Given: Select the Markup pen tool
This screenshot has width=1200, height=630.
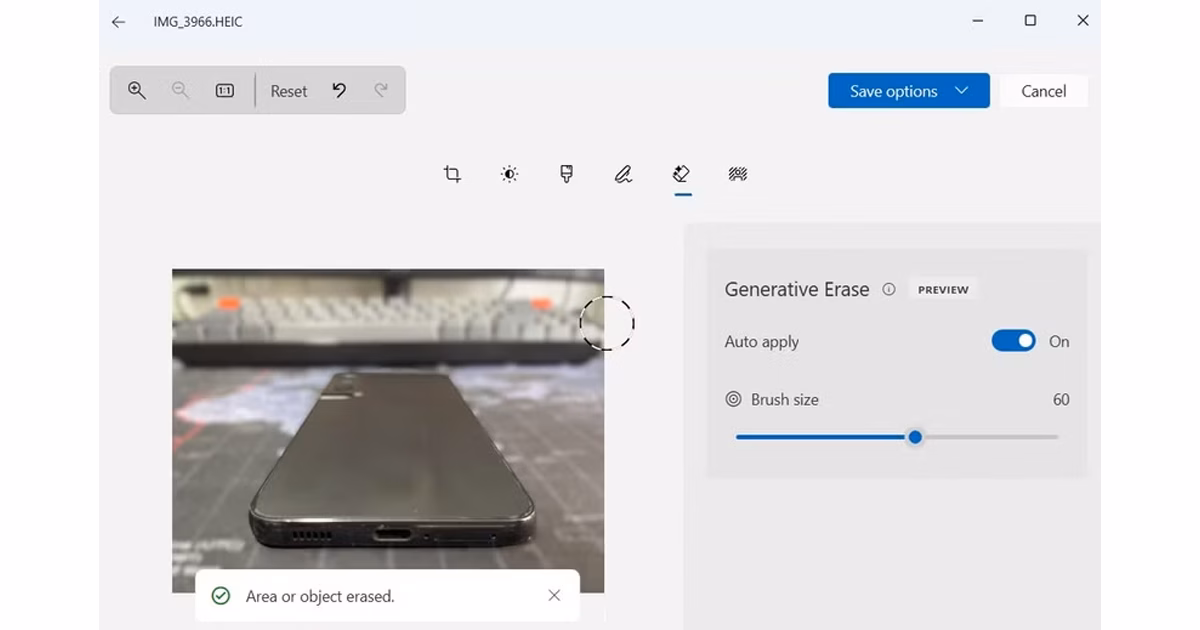Looking at the screenshot, I should (x=623, y=174).
